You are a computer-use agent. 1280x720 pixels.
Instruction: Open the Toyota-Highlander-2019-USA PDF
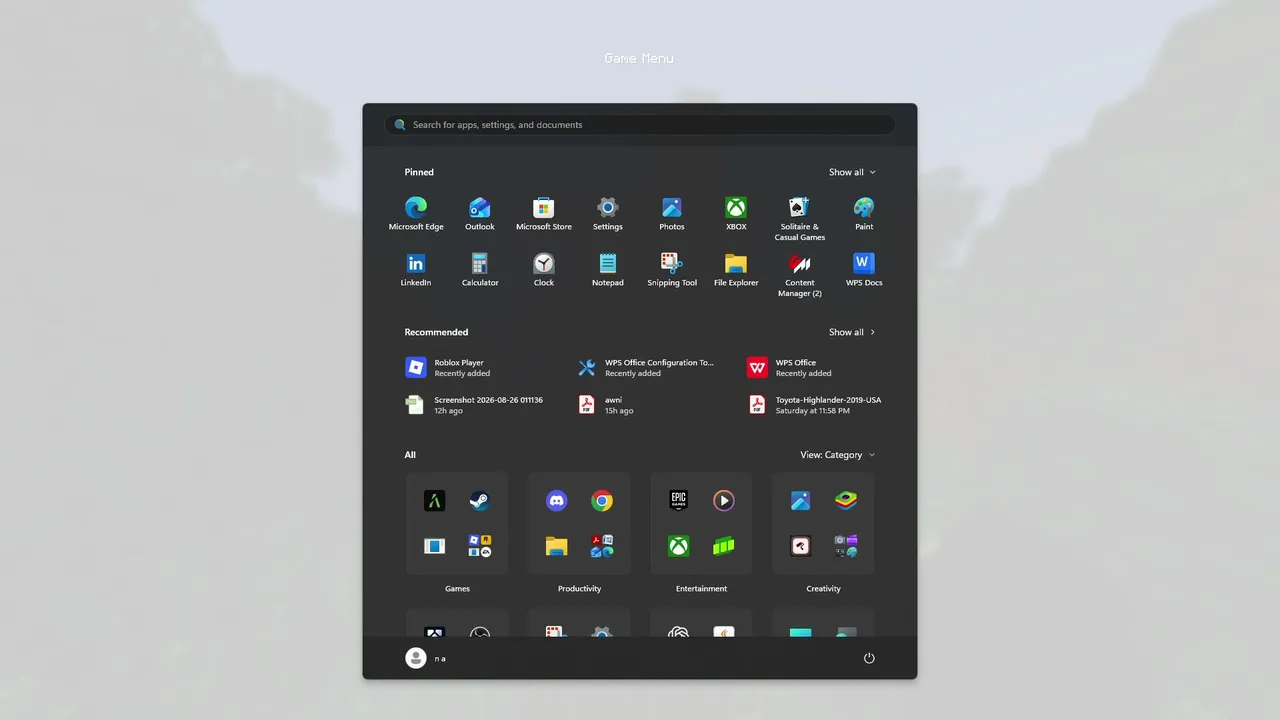coord(817,405)
